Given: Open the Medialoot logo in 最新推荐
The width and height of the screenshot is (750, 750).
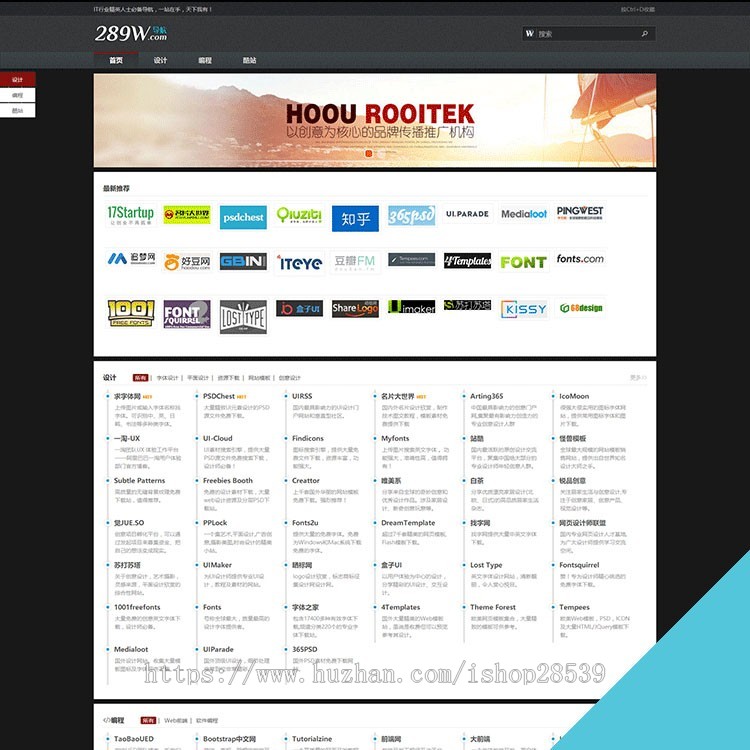Looking at the screenshot, I should click(524, 214).
